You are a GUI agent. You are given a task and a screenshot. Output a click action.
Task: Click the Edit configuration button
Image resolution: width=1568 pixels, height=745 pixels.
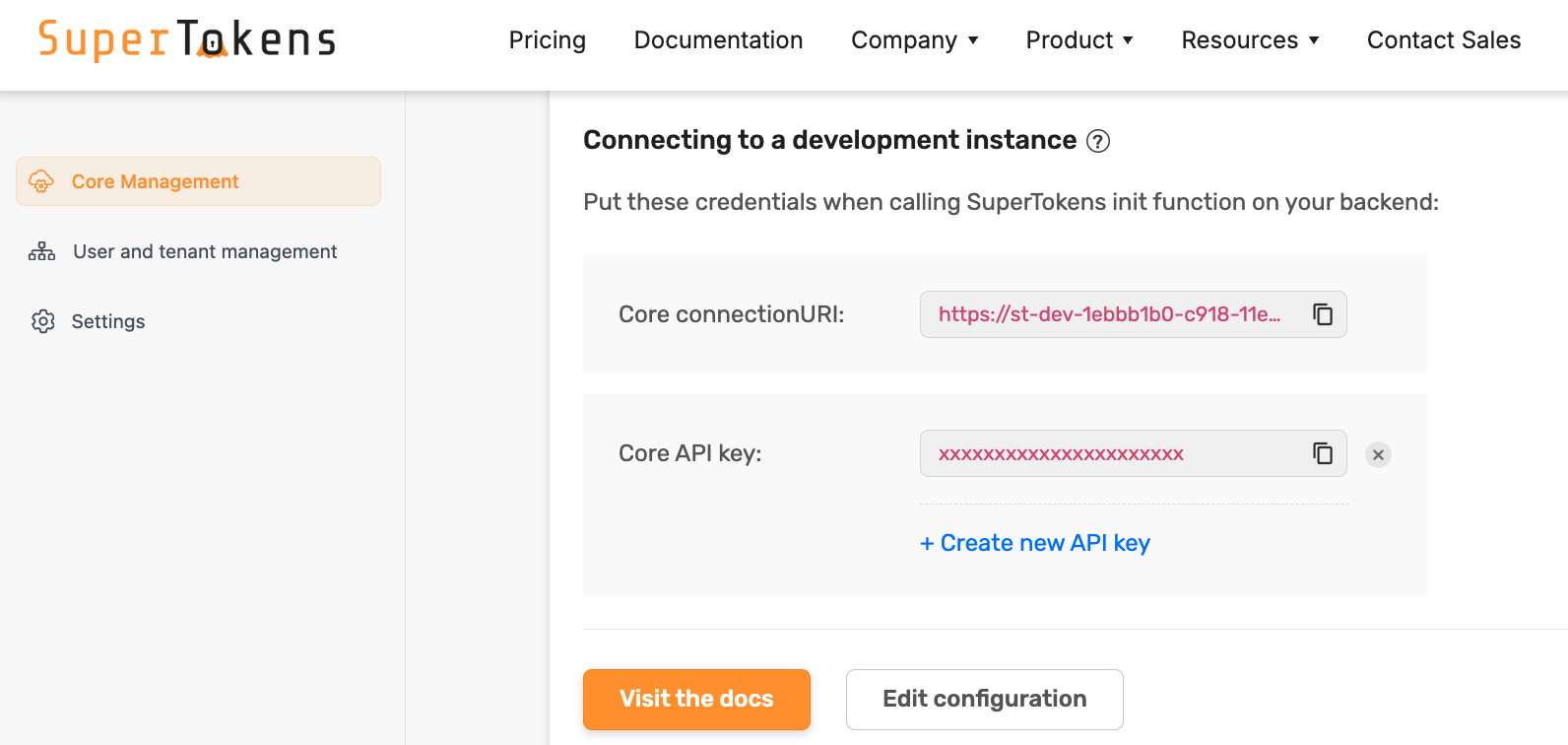tap(984, 699)
